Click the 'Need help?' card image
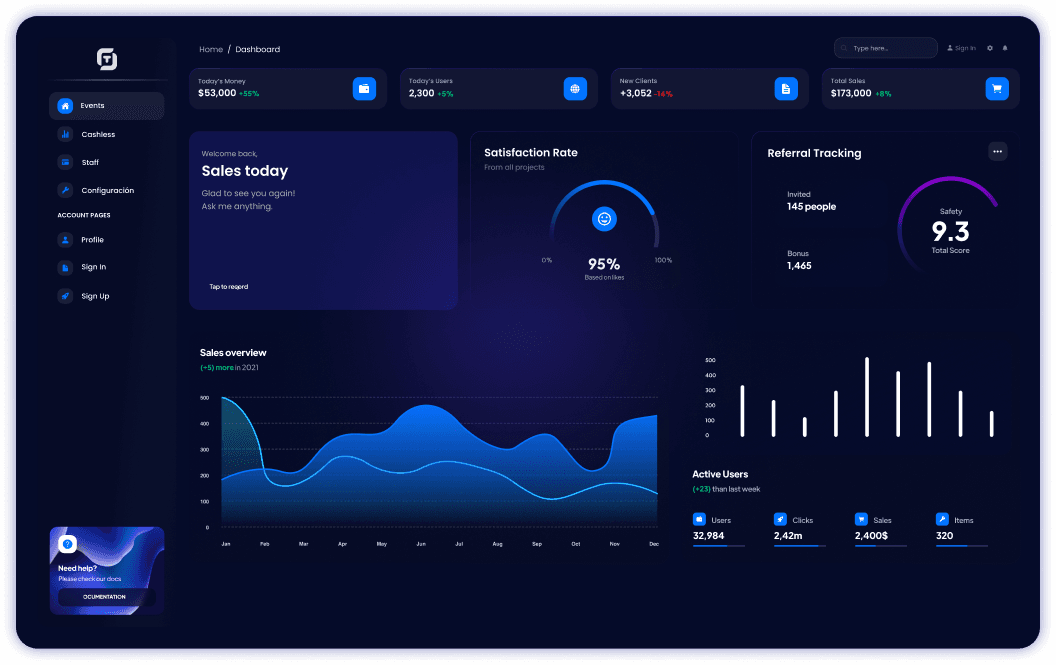Viewport: 1056px width, 665px height. (x=106, y=571)
